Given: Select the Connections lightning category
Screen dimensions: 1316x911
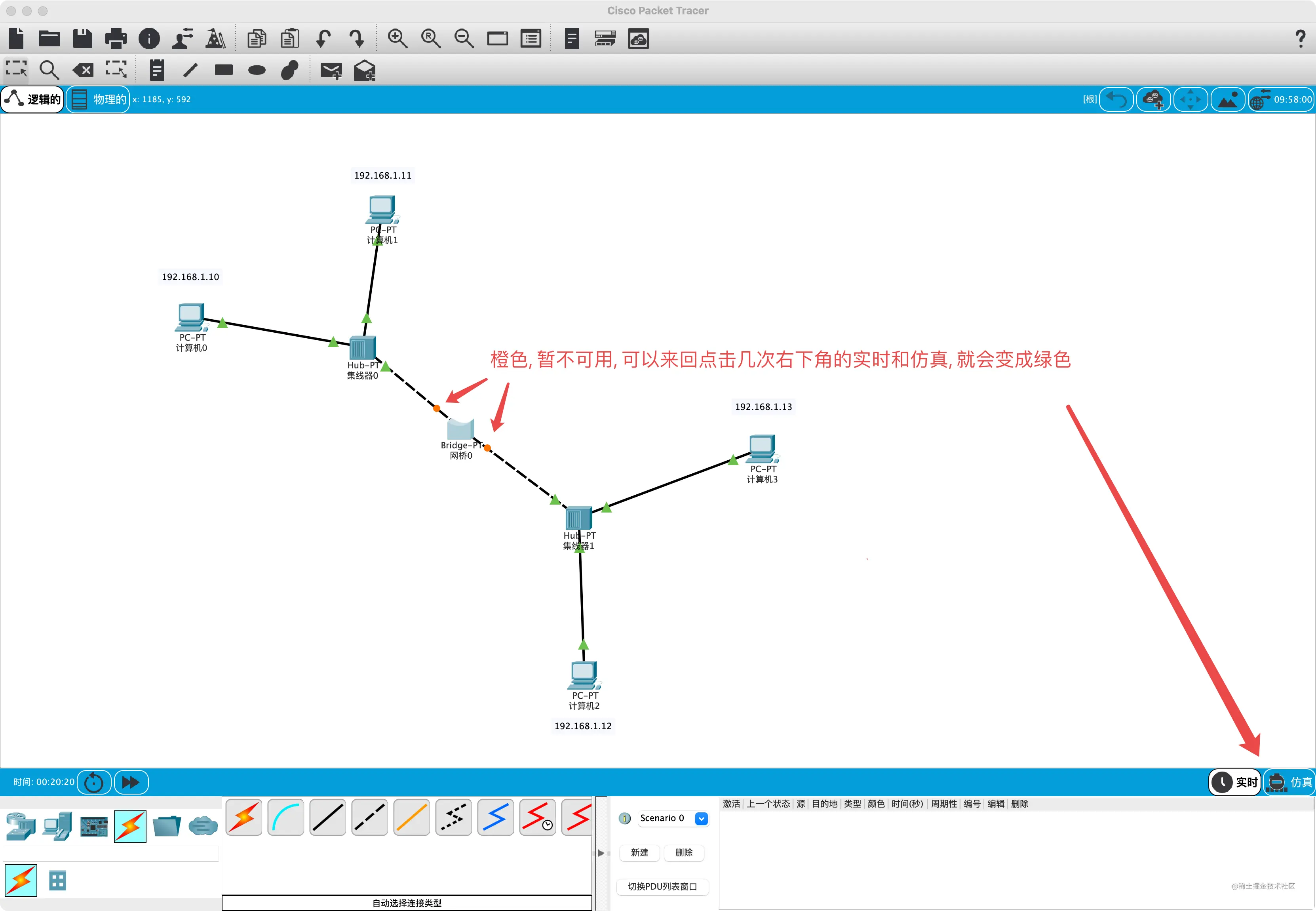Looking at the screenshot, I should (130, 826).
